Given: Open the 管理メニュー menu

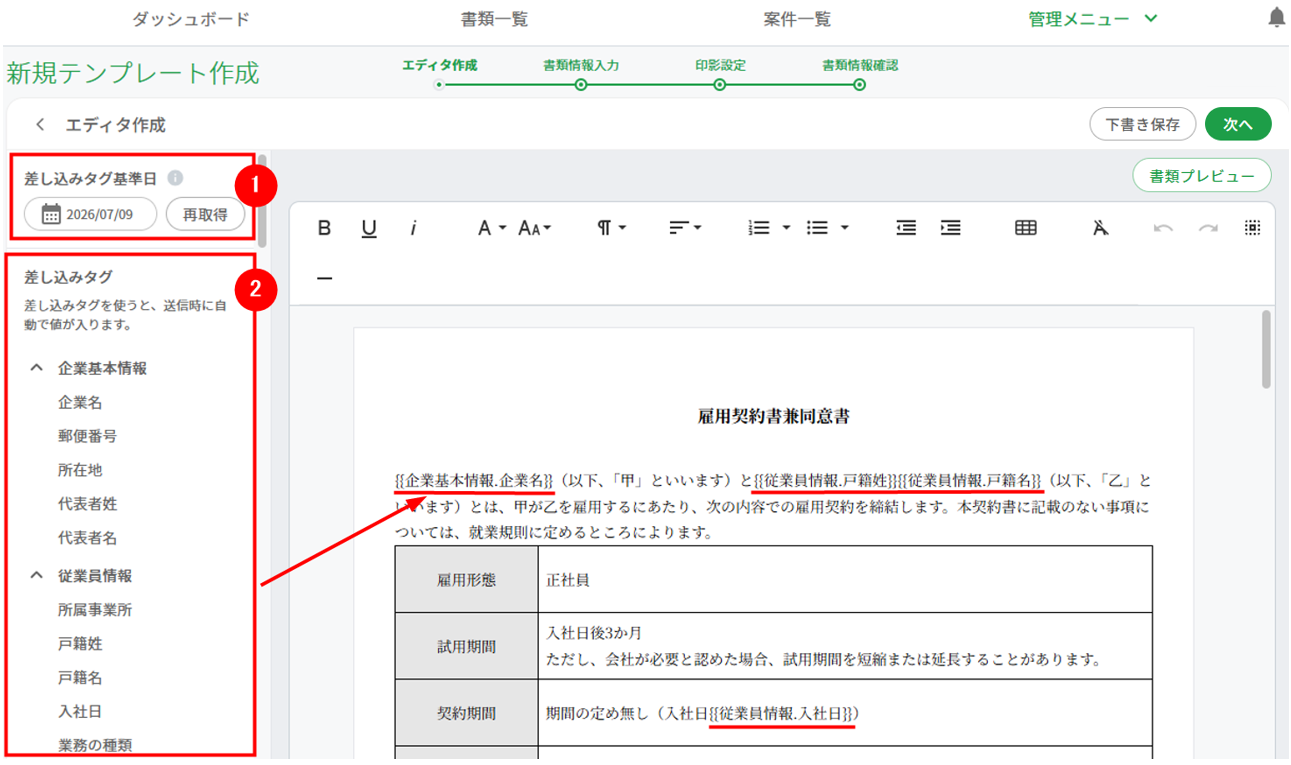Looking at the screenshot, I should [1093, 19].
